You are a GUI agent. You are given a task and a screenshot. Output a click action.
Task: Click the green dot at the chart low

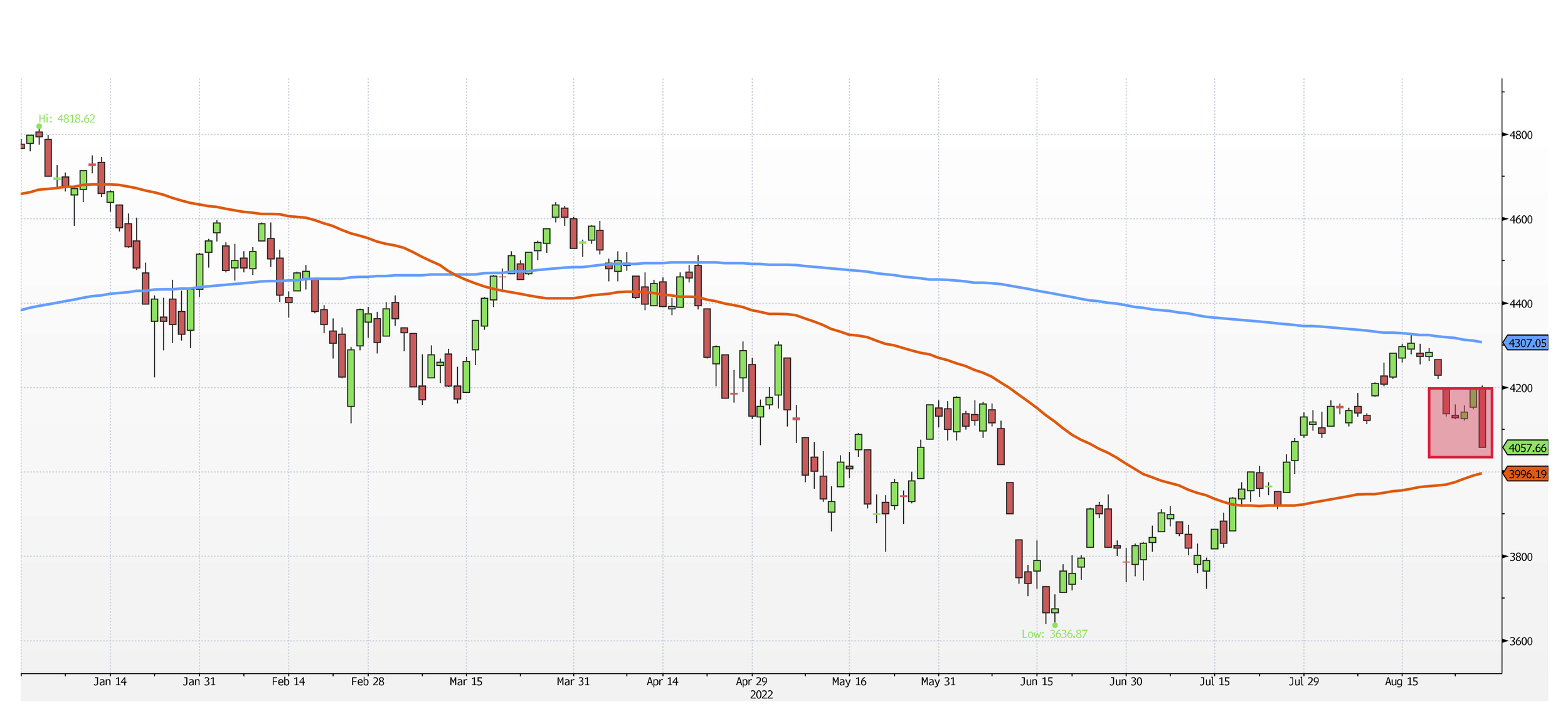(x=1055, y=625)
